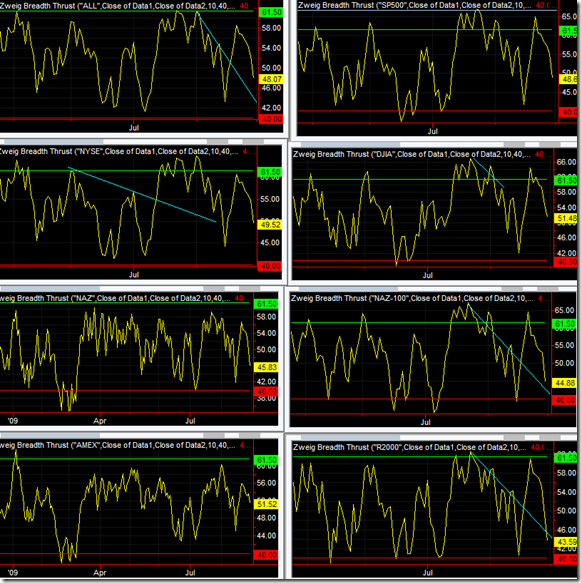The width and height of the screenshot is (581, 583).
Task: Click the horizontal scrollbar thumb above the NAZ chart
Action: tap(50, 289)
